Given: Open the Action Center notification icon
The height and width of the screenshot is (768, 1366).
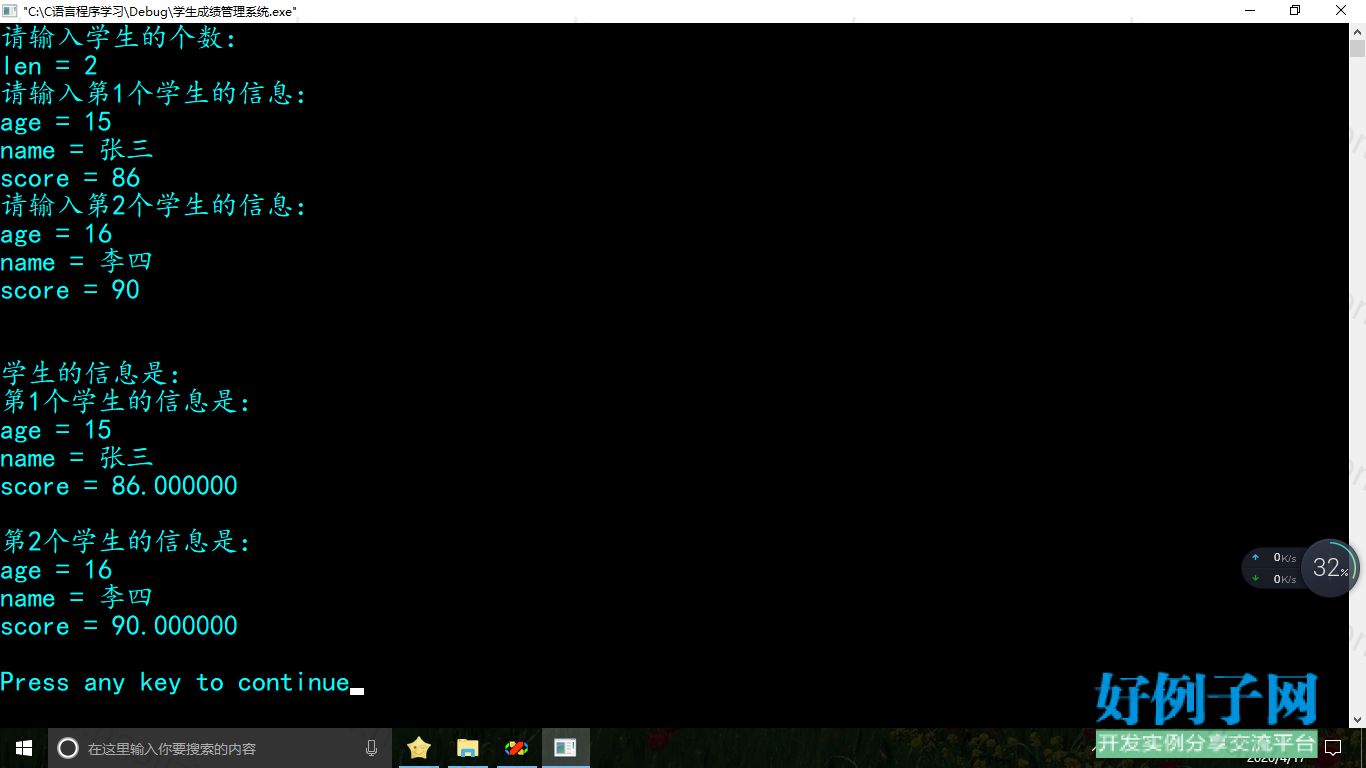Looking at the screenshot, I should pos(1334,747).
